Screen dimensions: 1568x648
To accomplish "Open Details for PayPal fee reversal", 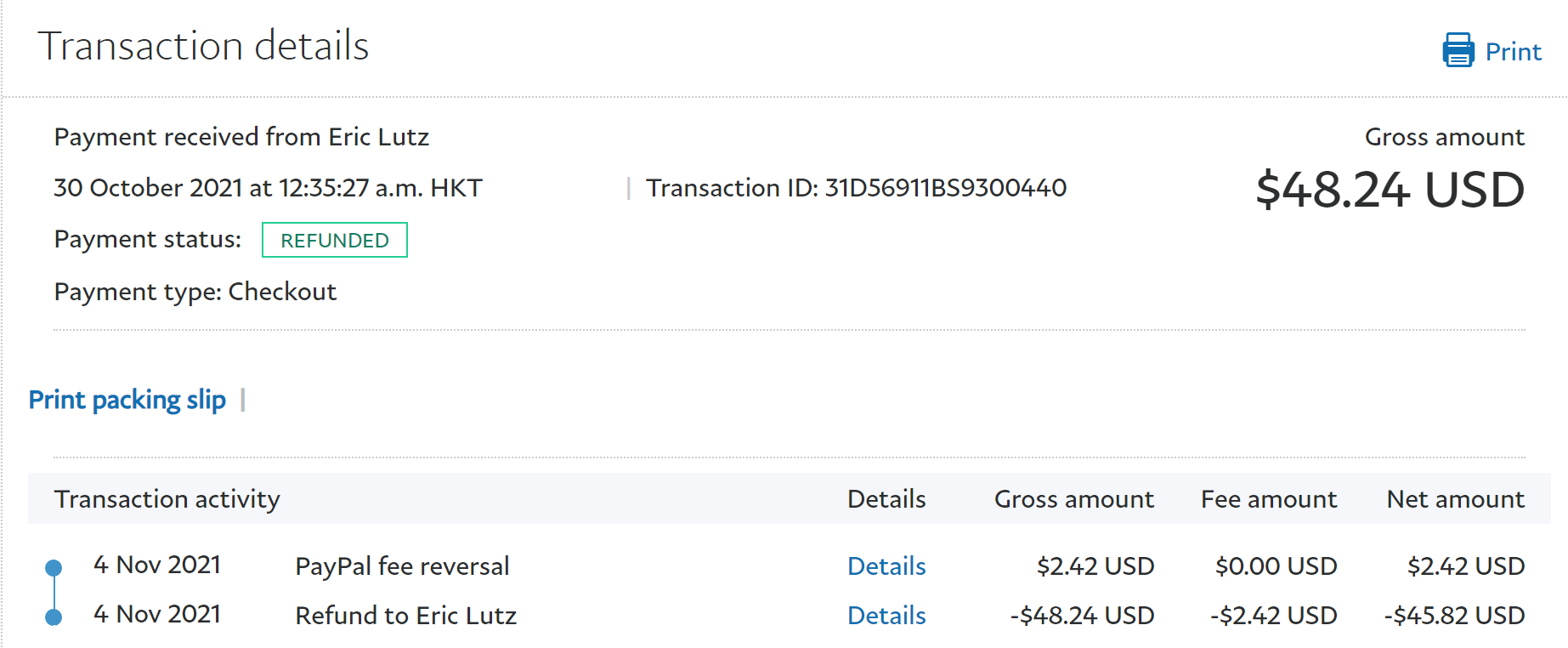I will (x=886, y=566).
